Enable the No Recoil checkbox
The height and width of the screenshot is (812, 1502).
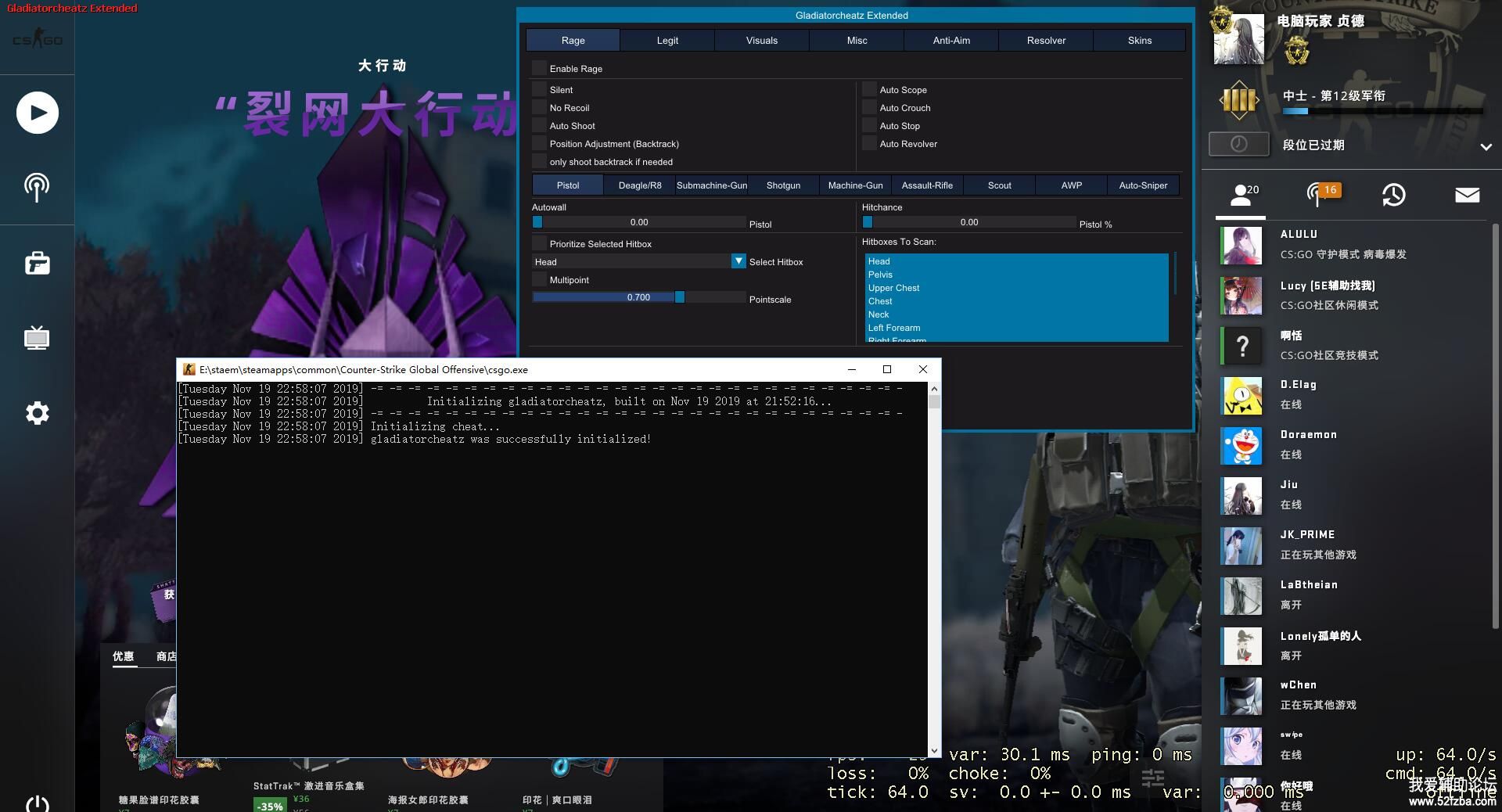[539, 108]
